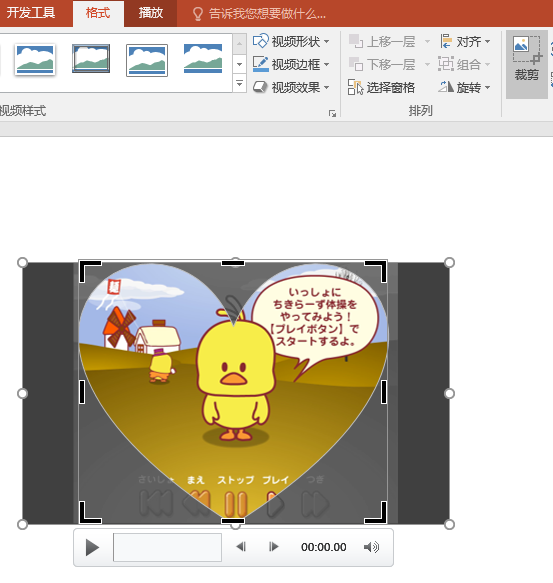
Task: Select the 格式 ribbon tab
Action: tap(98, 13)
